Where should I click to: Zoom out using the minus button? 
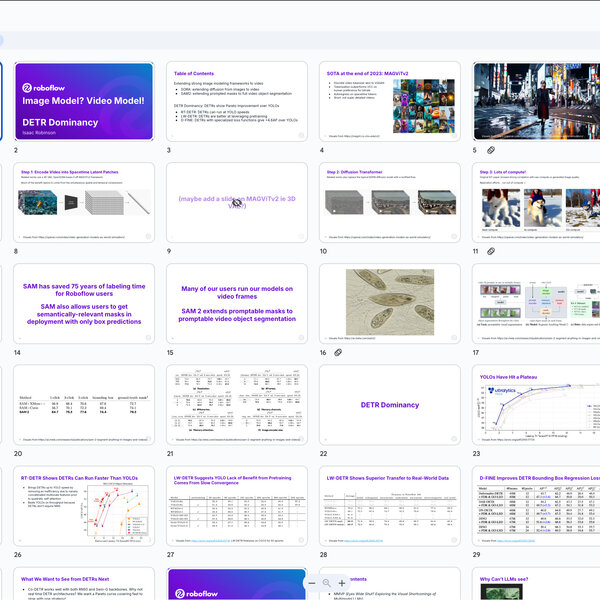pyautogui.click(x=312, y=583)
